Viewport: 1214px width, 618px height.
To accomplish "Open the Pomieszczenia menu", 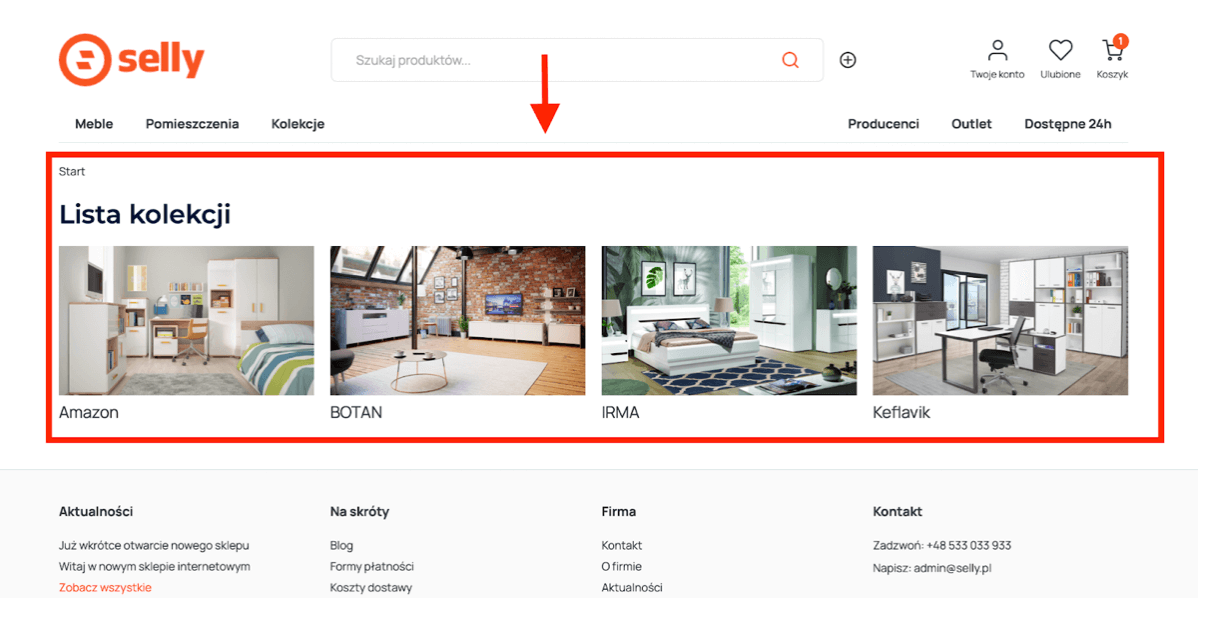I will click(192, 124).
